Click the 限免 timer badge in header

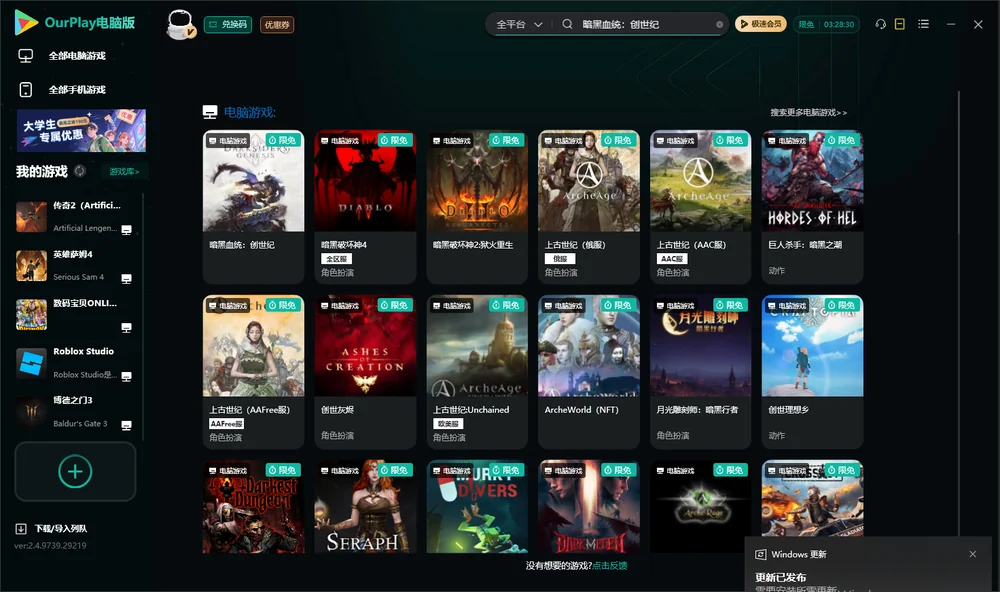point(826,24)
